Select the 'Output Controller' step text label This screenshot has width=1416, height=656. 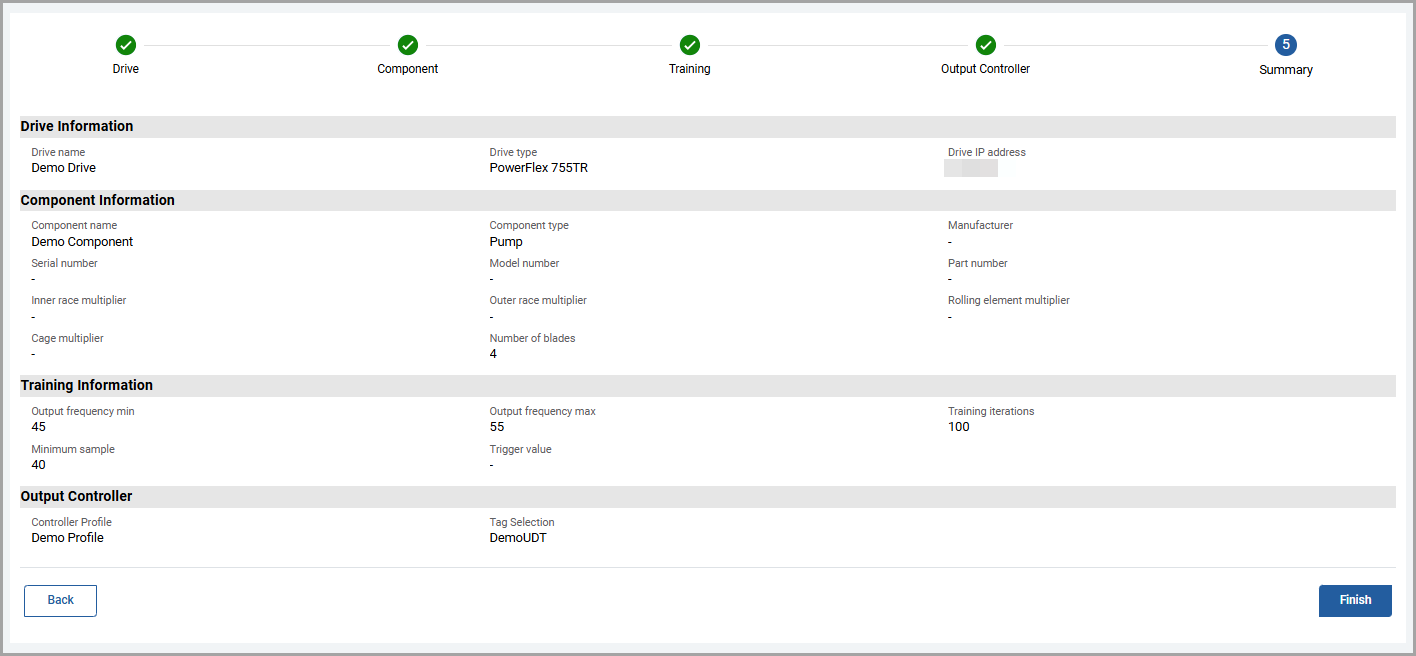pyautogui.click(x=985, y=69)
